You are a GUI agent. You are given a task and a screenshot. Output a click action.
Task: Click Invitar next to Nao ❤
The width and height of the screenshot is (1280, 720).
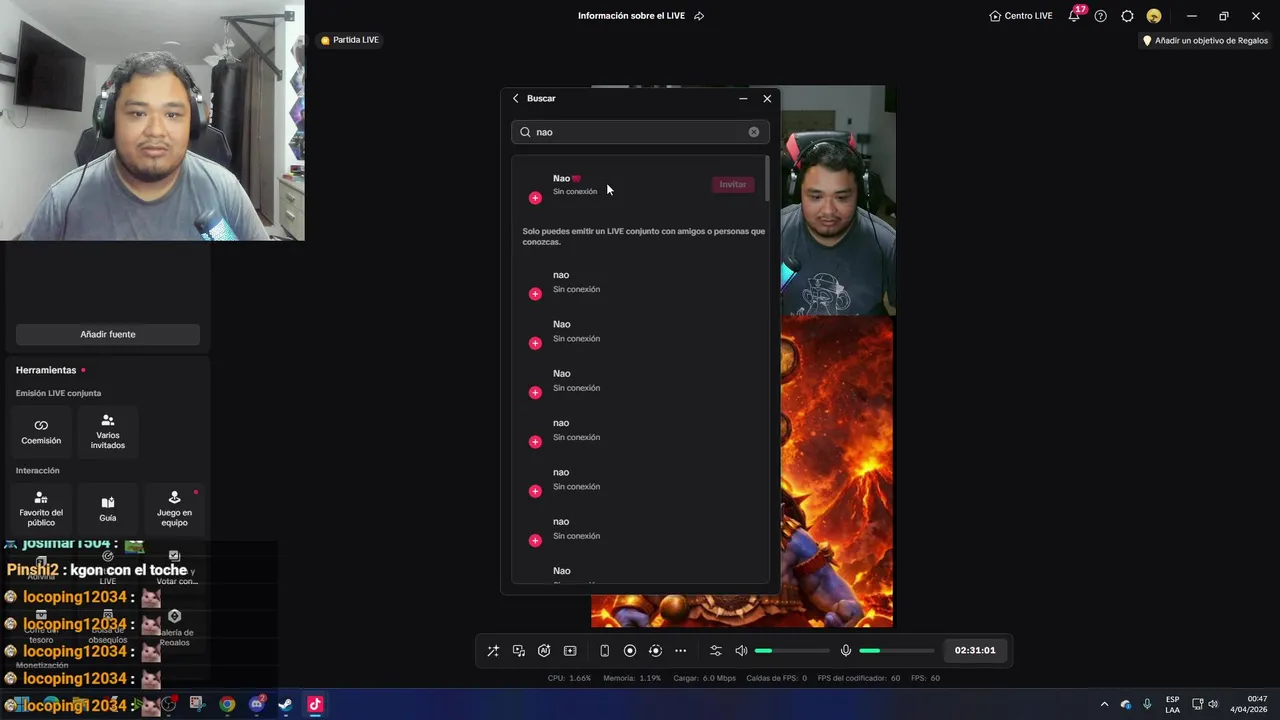[733, 184]
